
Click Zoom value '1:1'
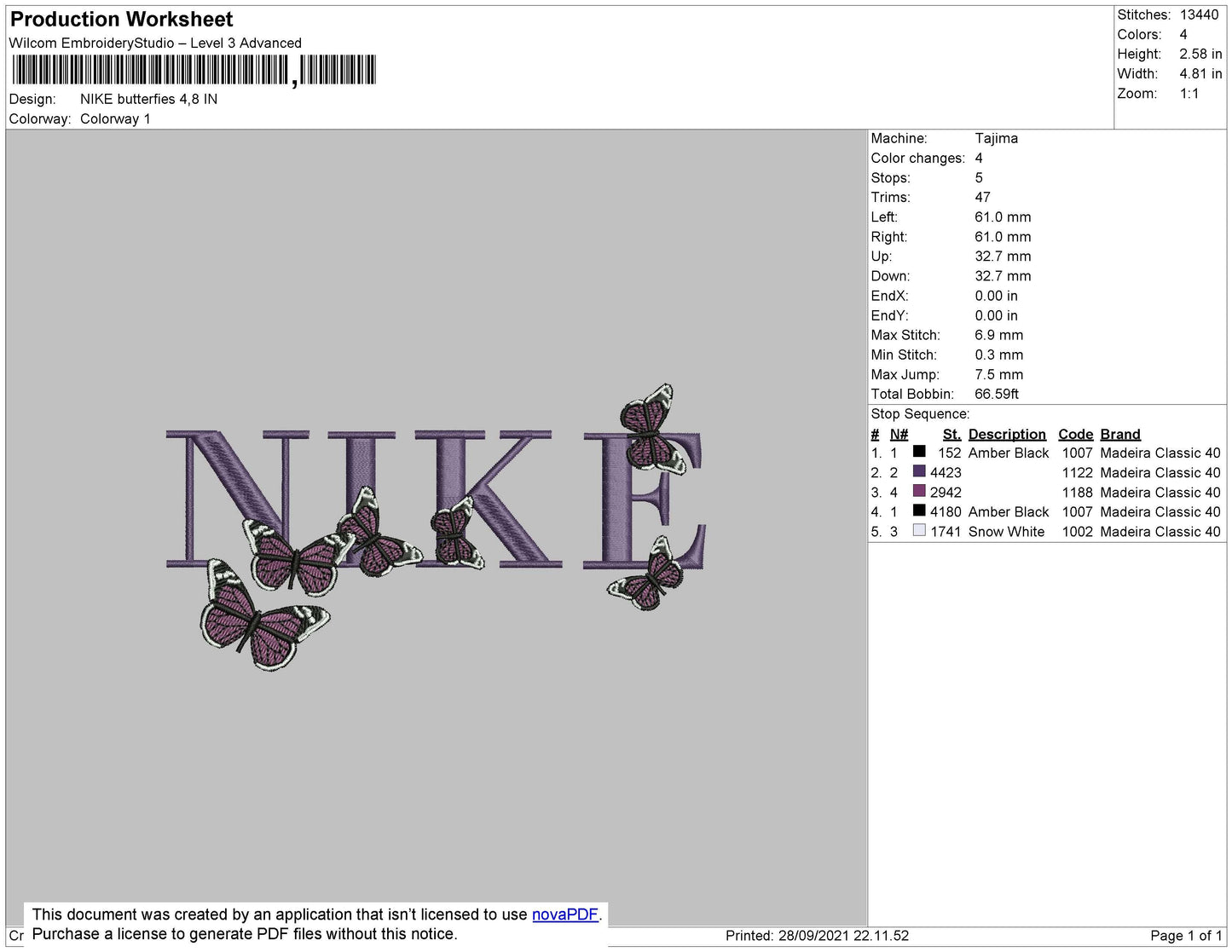pyautogui.click(x=1189, y=94)
